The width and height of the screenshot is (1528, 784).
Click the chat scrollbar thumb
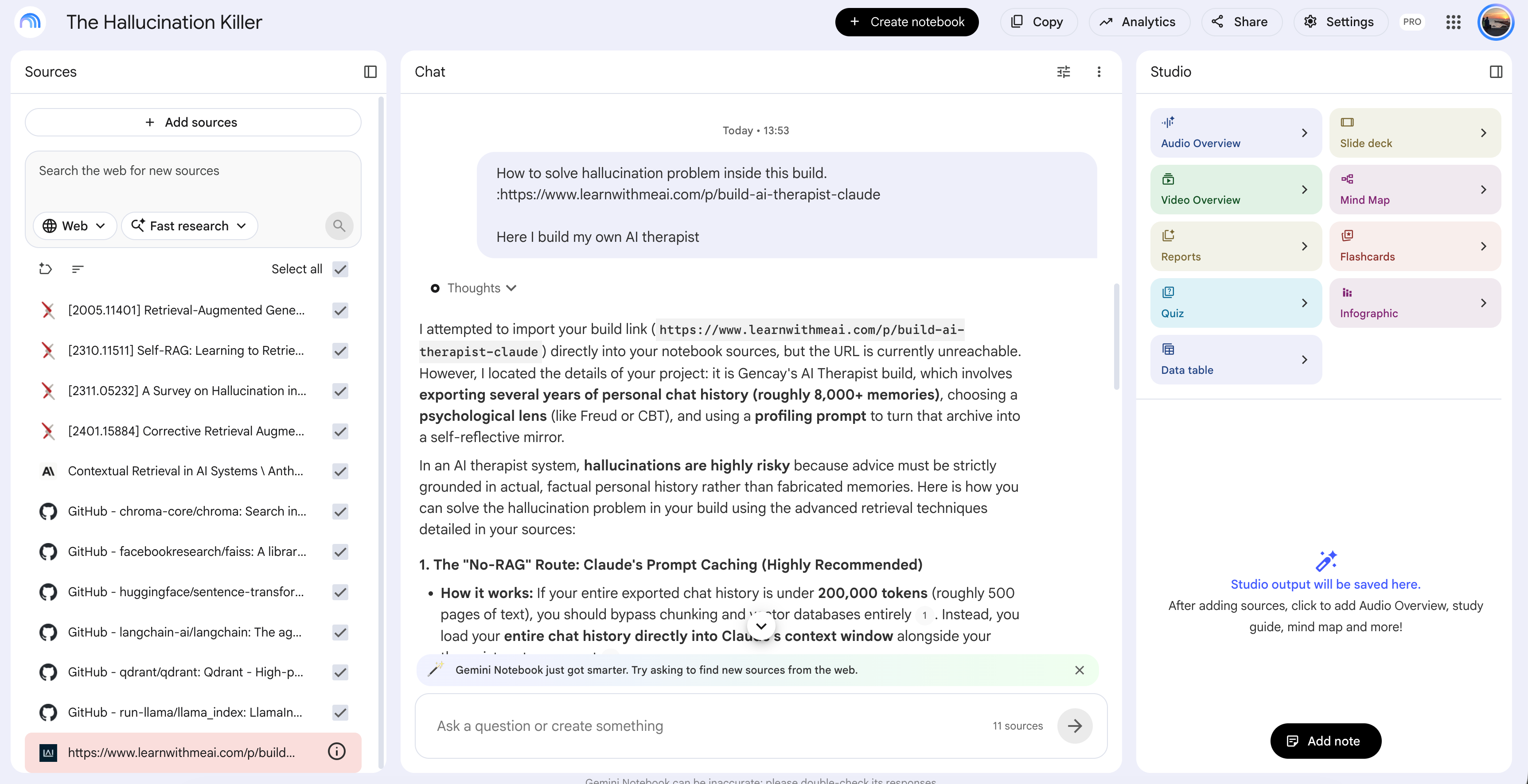click(1116, 336)
